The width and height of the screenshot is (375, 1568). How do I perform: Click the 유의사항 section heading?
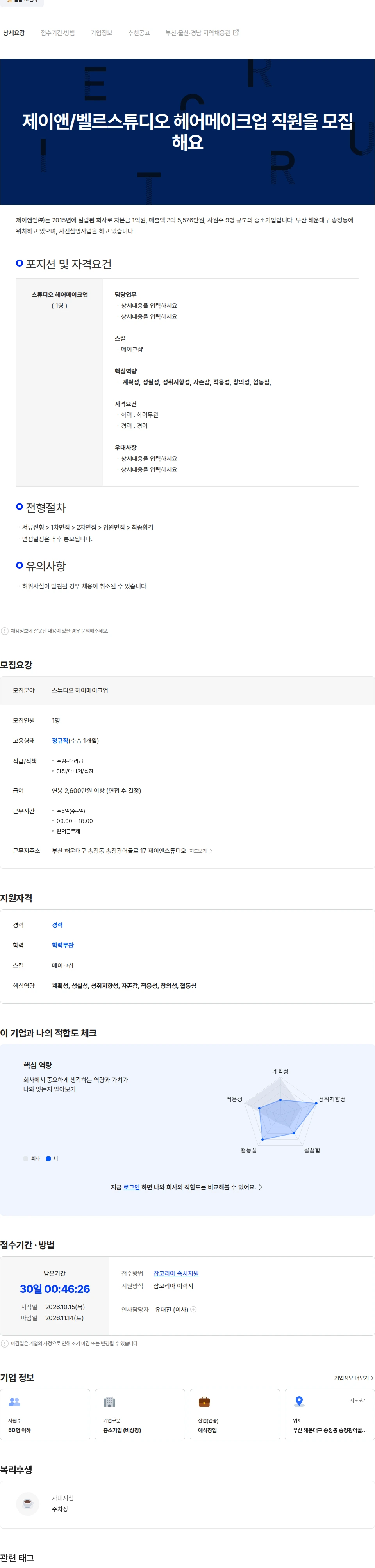coord(46,565)
